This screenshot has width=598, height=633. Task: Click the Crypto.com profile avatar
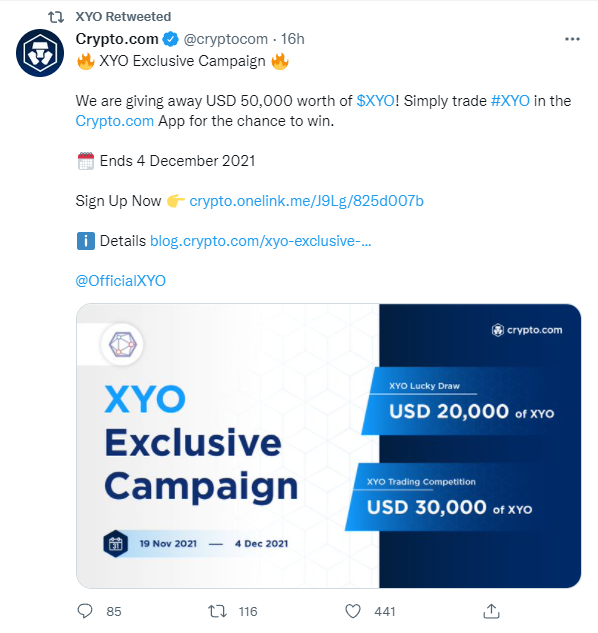(40, 53)
